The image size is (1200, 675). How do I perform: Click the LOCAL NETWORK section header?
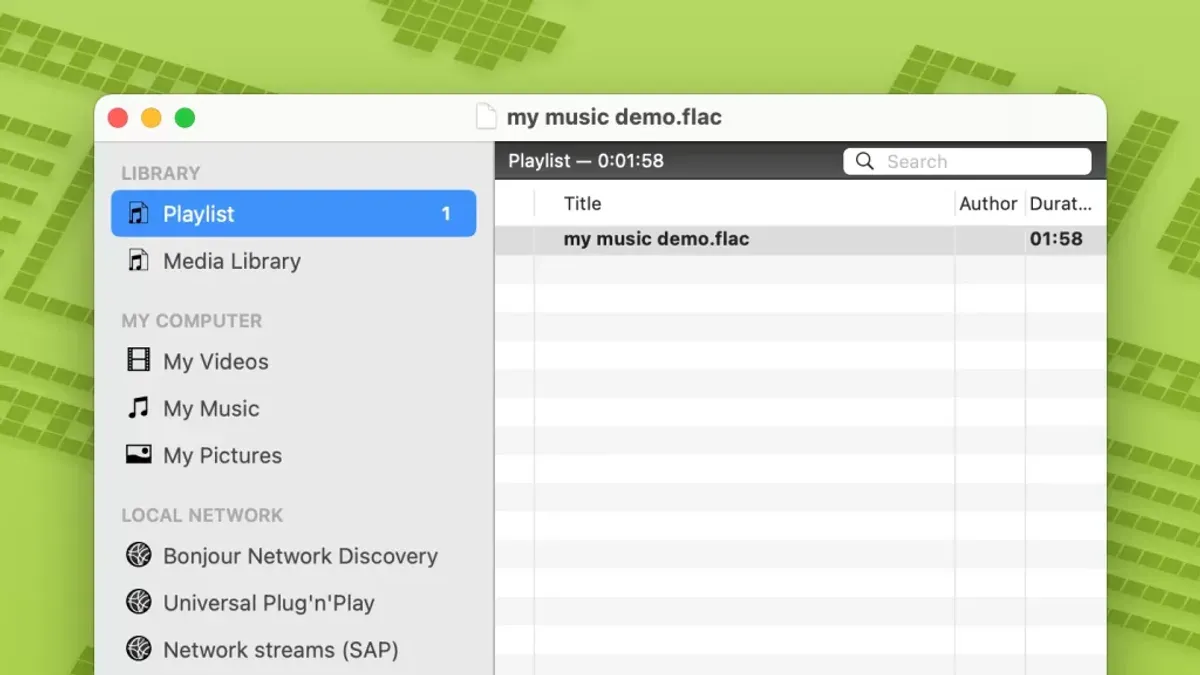(x=202, y=515)
